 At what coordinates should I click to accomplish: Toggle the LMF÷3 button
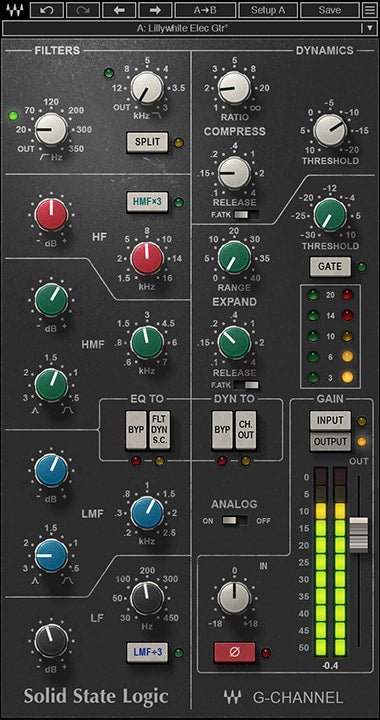pyautogui.click(x=147, y=652)
